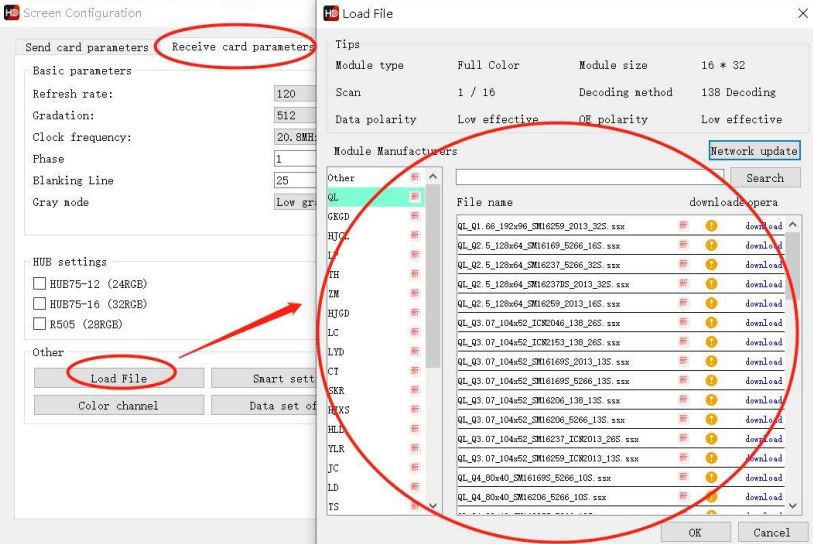
Task: Download QL_Q1.66_192x96_SM16259_2013_32S.ssx via its download link
Action: click(x=764, y=226)
